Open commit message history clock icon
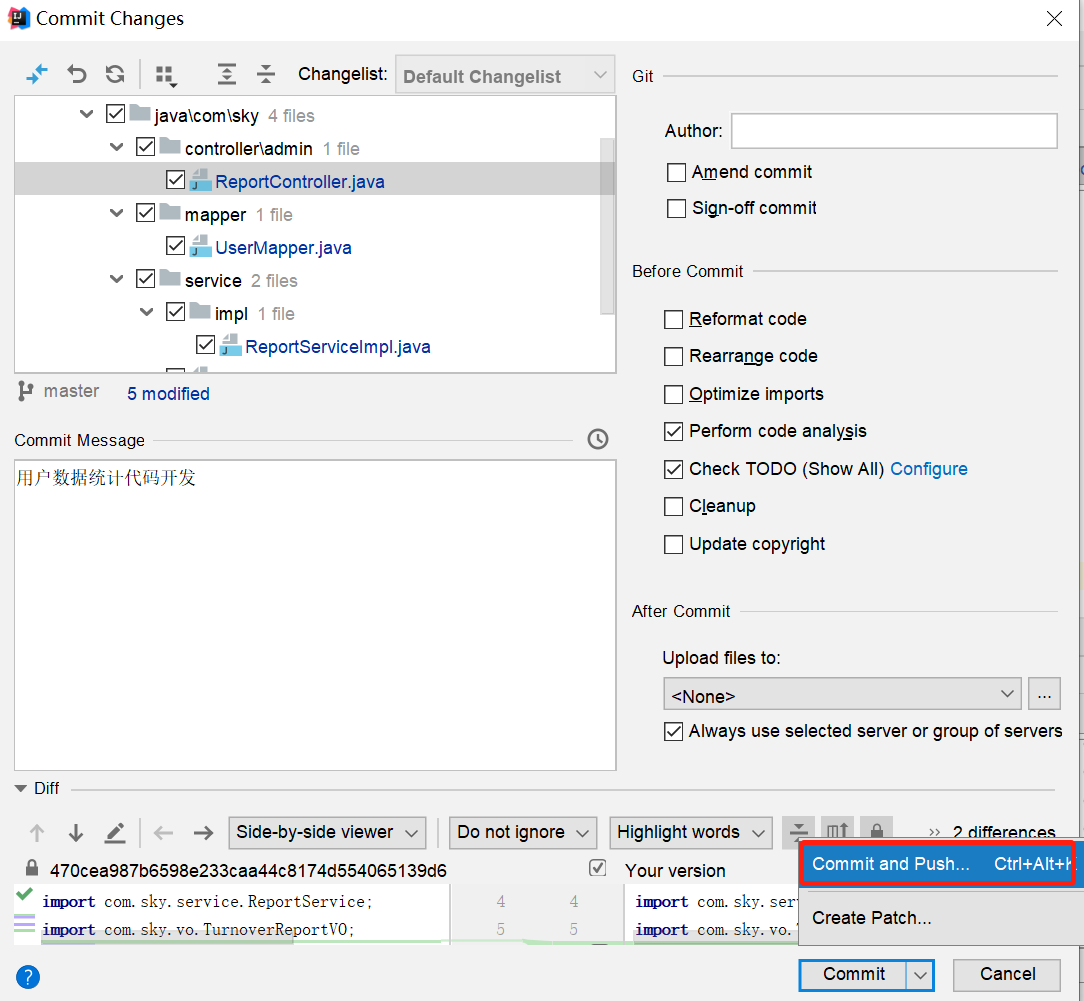The image size is (1084, 1001). click(x=598, y=439)
